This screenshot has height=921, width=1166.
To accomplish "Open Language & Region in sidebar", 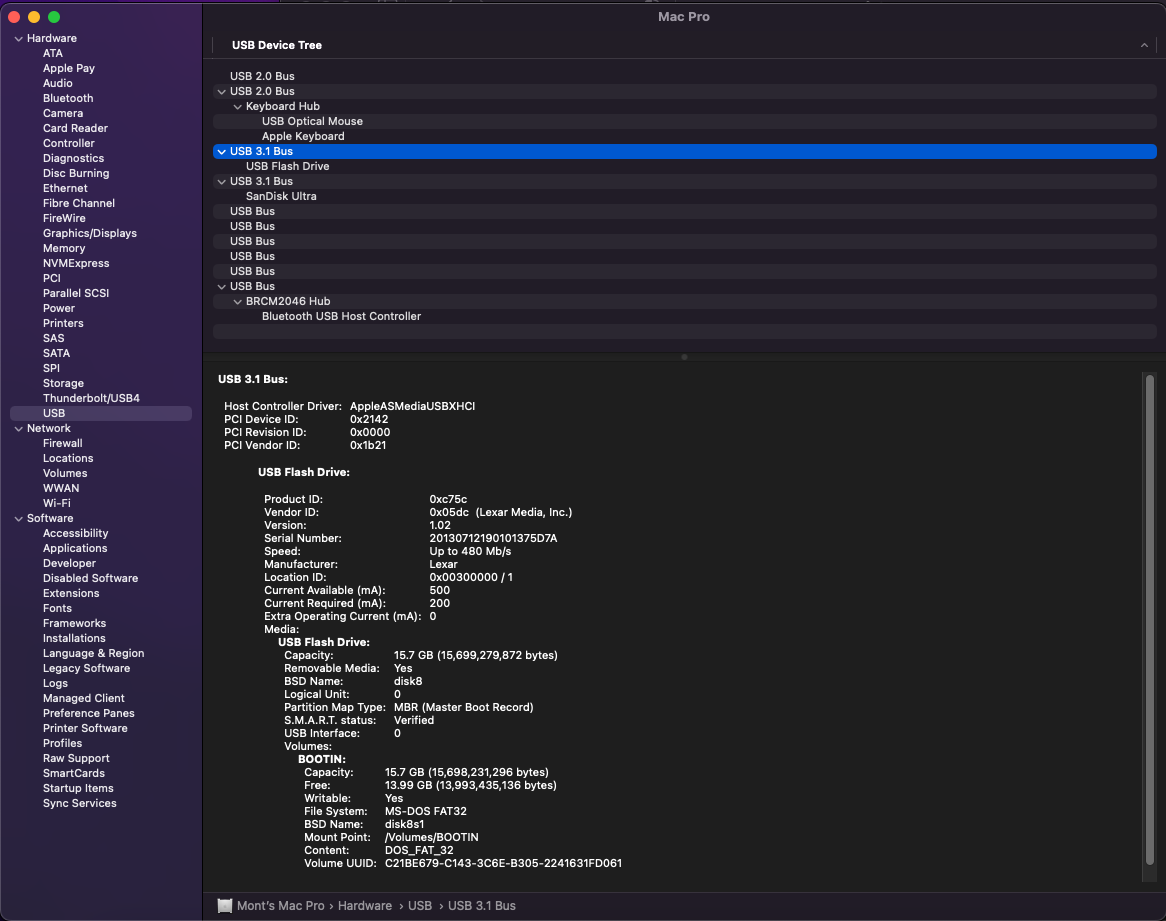I will pyautogui.click(x=93, y=653).
